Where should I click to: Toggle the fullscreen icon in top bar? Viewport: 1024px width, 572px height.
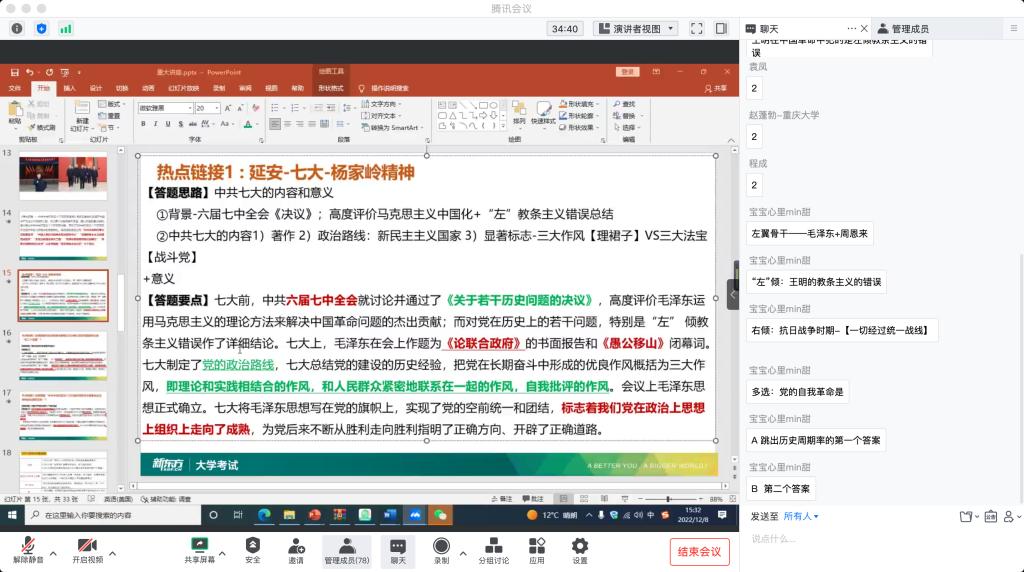point(694,29)
